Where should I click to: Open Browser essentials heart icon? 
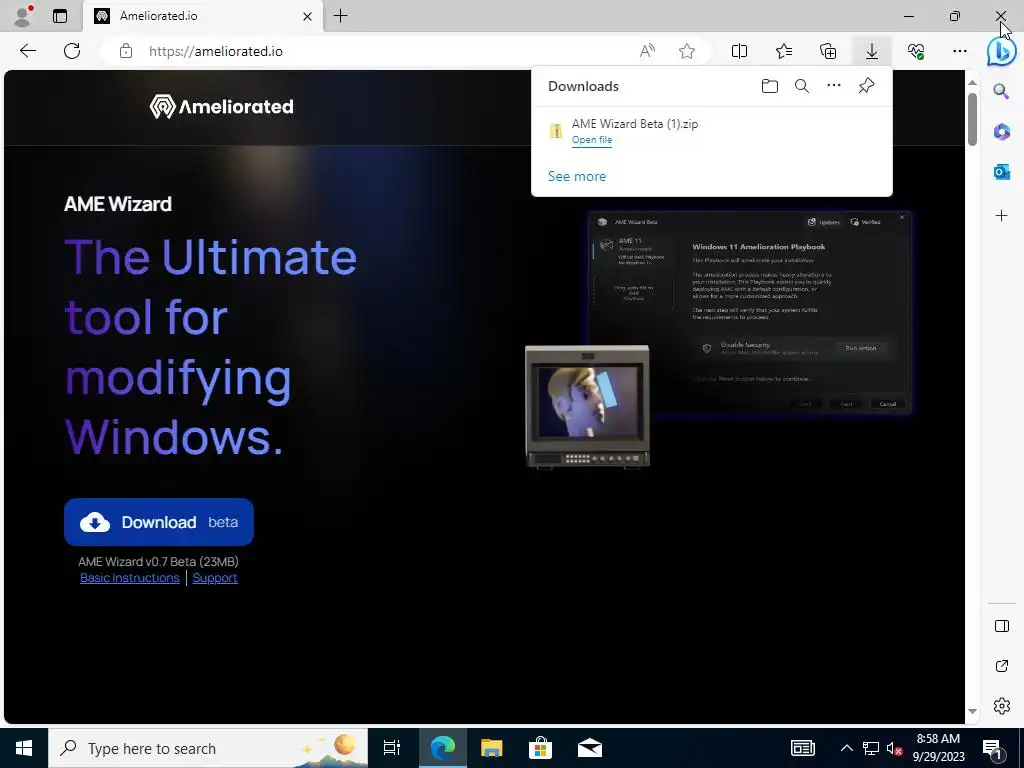pos(916,51)
